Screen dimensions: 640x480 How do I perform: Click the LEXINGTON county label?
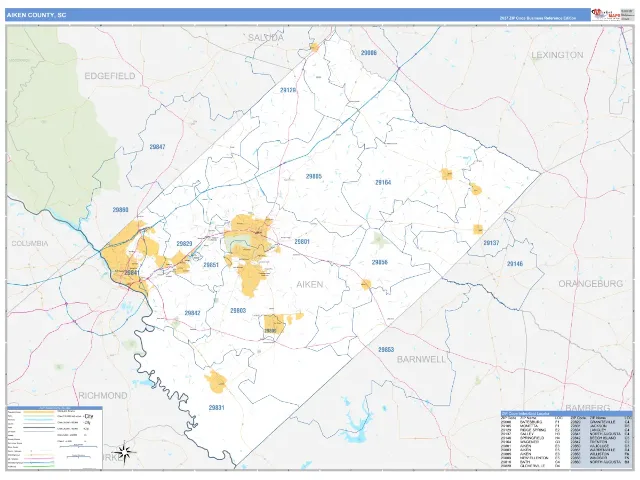557,55
